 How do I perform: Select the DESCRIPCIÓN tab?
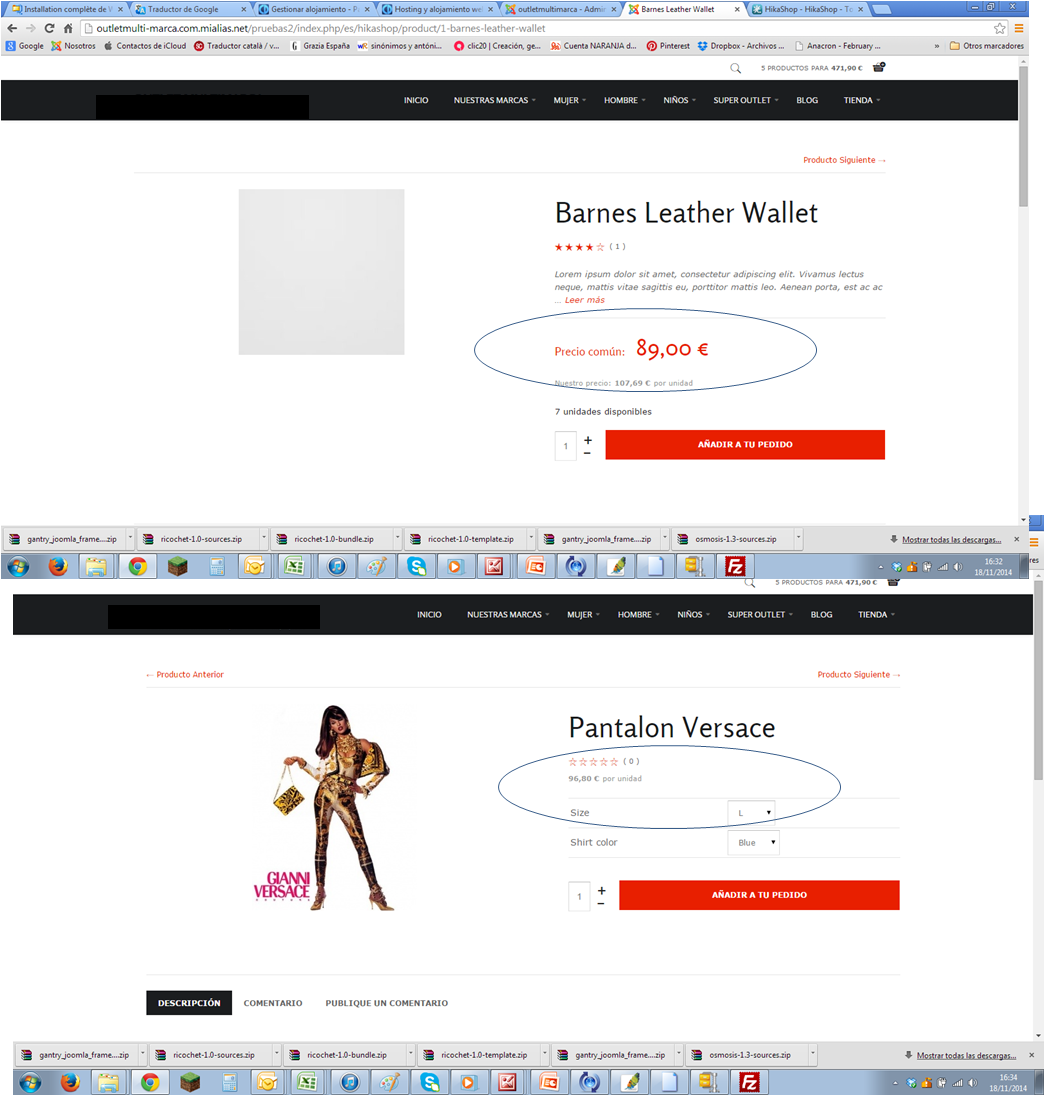tap(189, 1003)
